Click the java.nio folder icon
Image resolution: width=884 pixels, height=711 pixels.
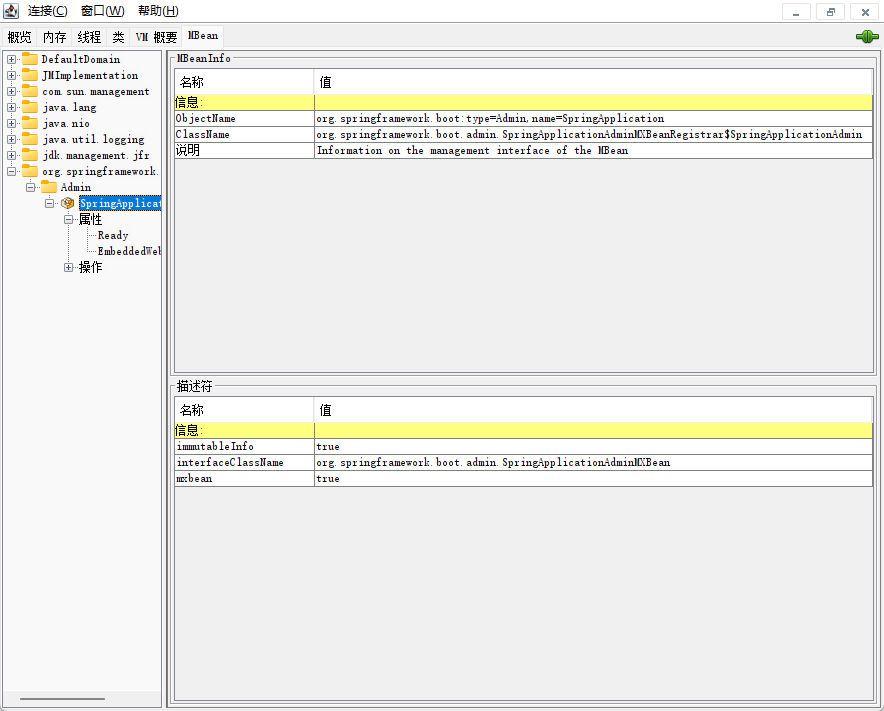tap(30, 123)
